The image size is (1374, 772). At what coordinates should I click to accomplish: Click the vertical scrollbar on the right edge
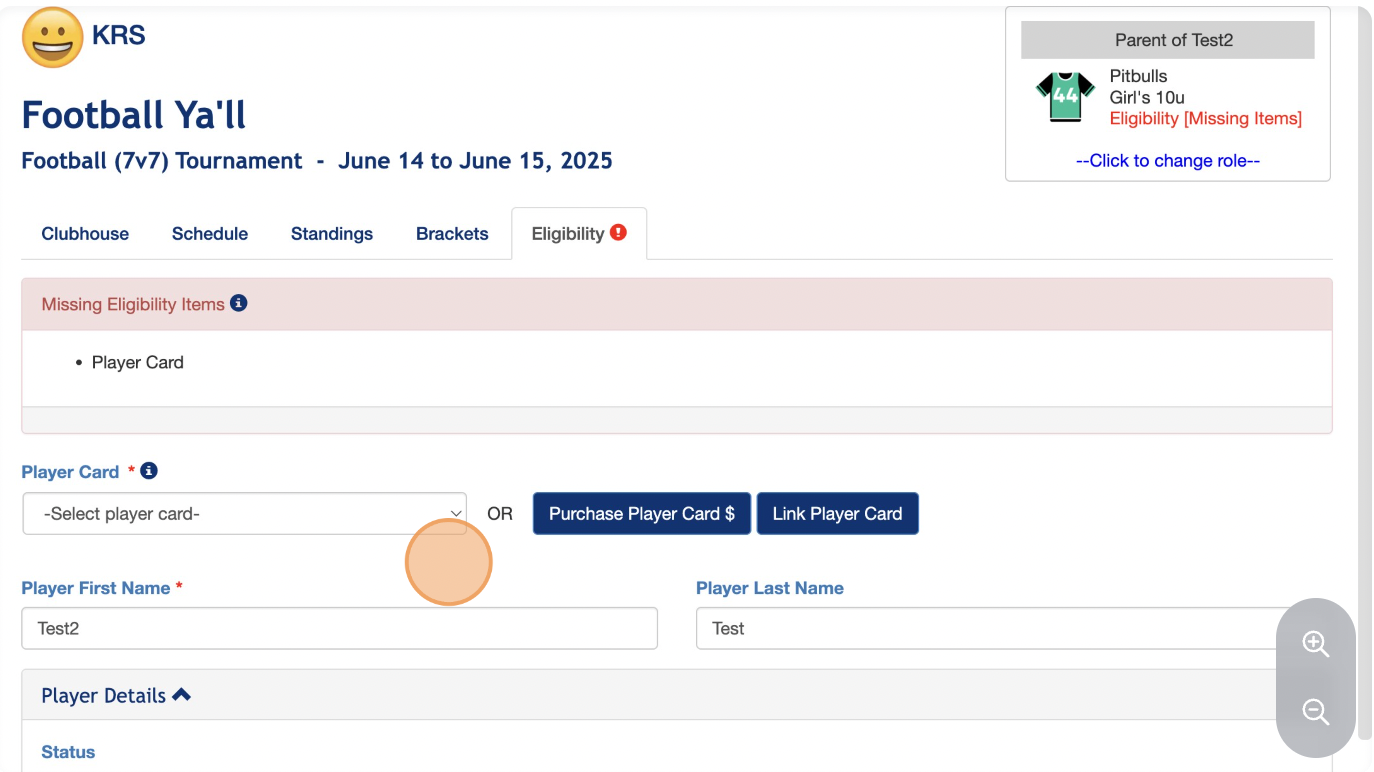tap(1364, 380)
